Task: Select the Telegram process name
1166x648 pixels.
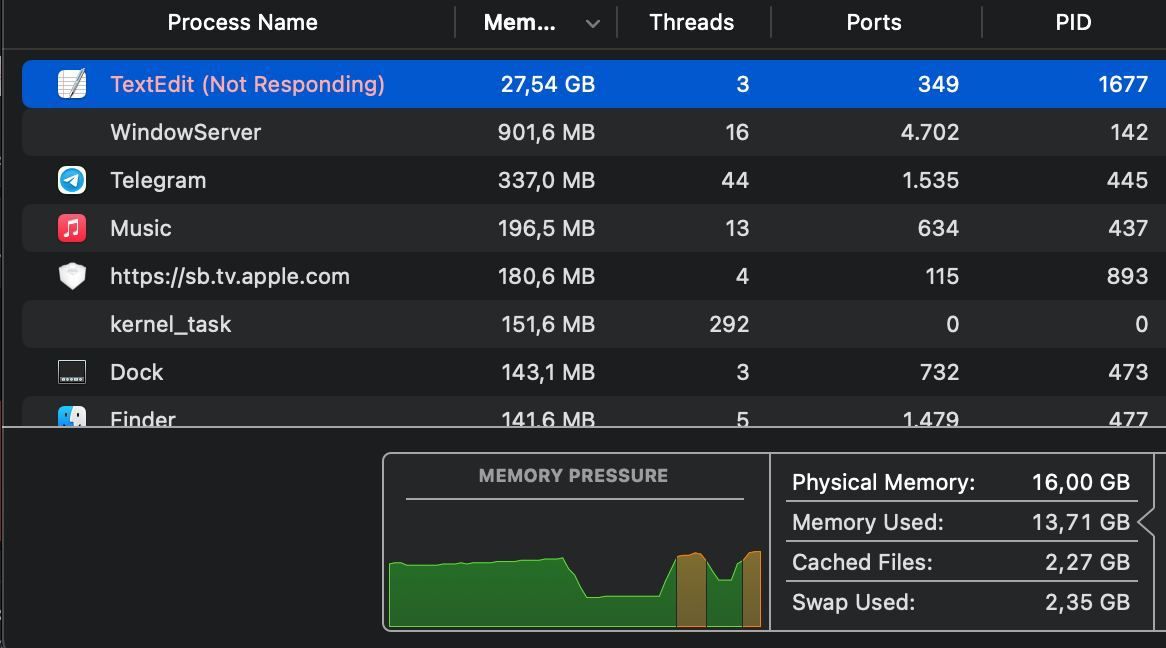Action: [158, 180]
